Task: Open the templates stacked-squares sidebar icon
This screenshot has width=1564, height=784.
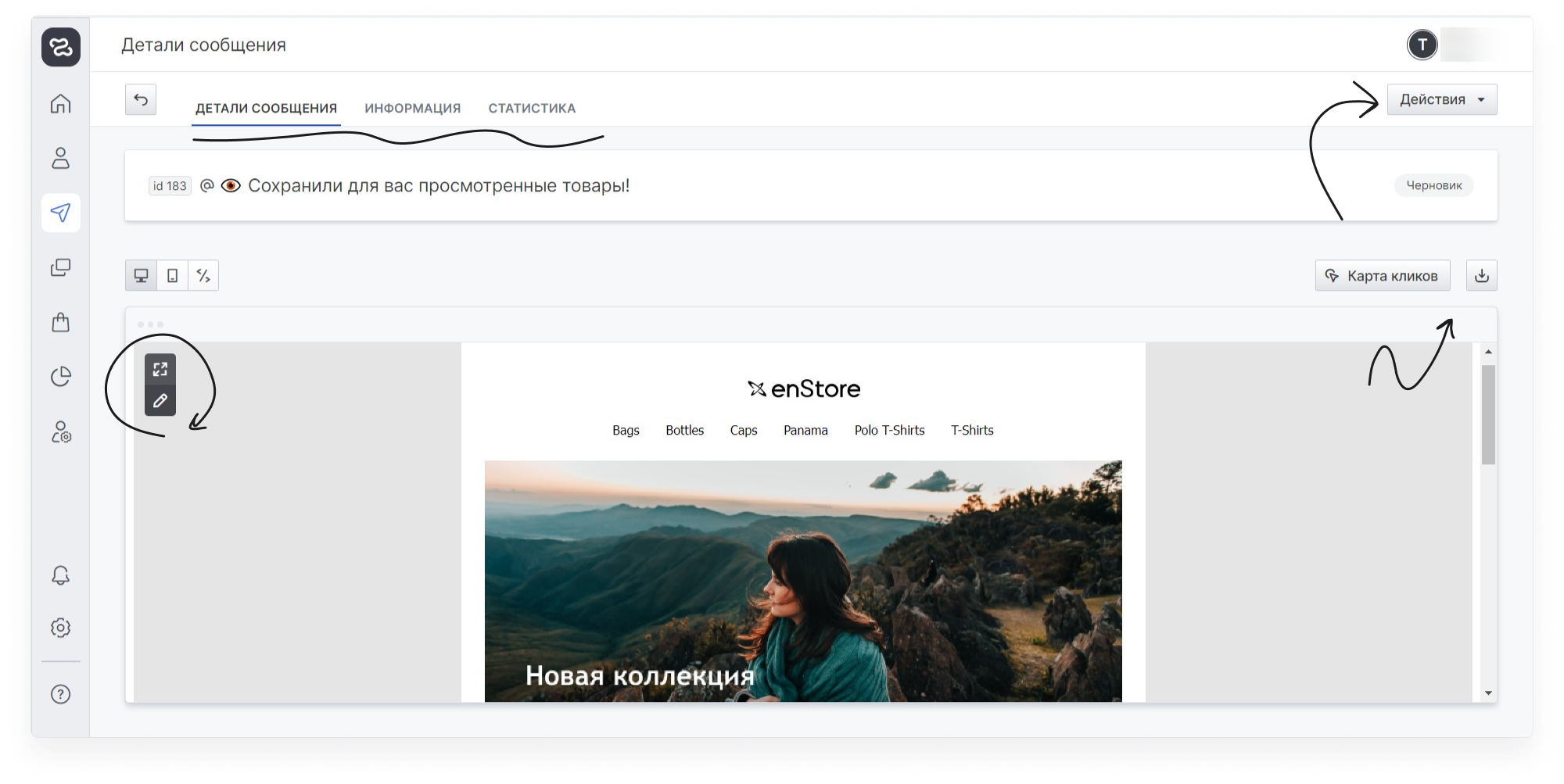Action: click(61, 267)
